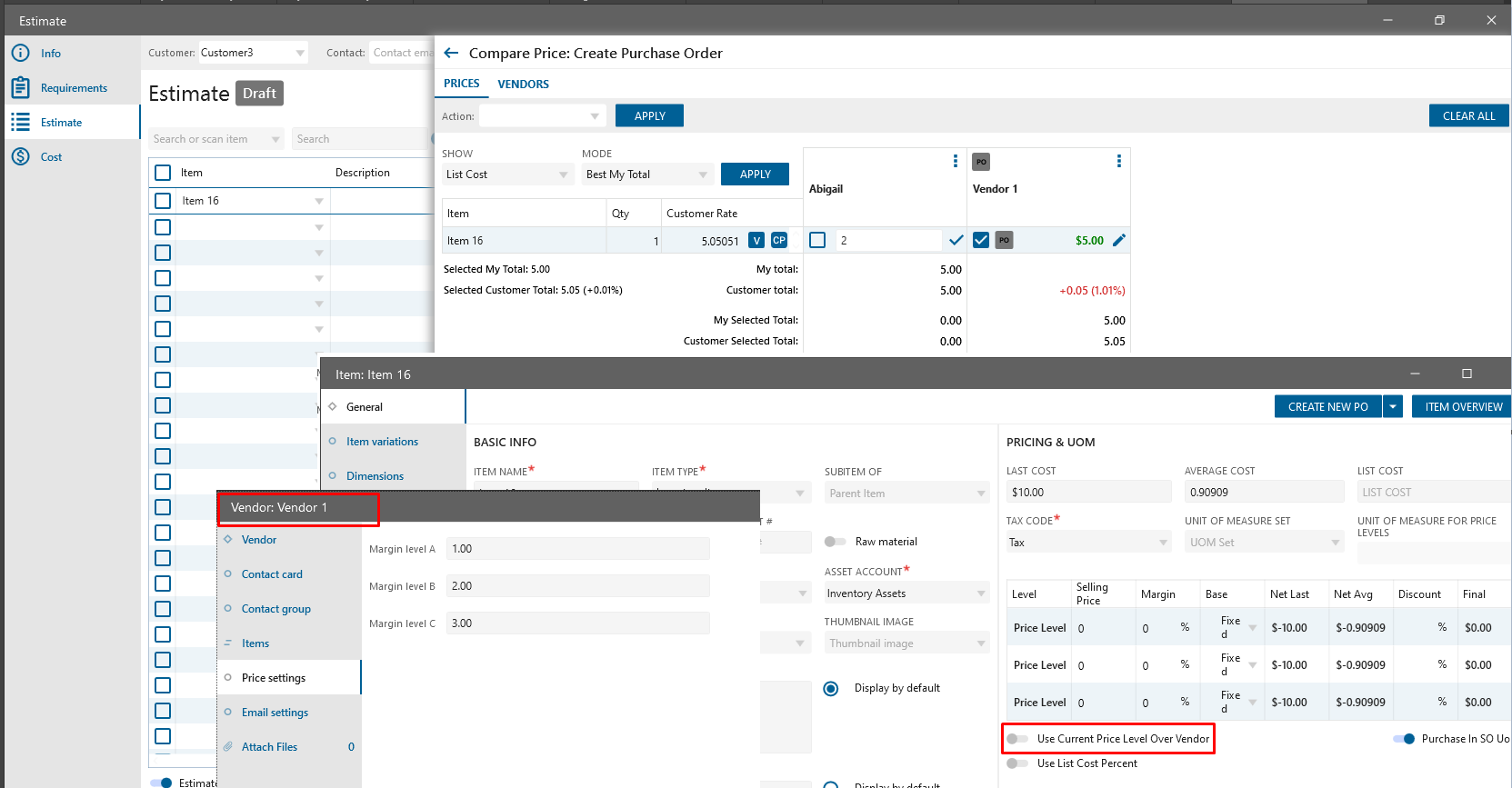Open the SHOW List Cost dropdown
Image resolution: width=1512 pixels, height=788 pixels.
click(507, 175)
